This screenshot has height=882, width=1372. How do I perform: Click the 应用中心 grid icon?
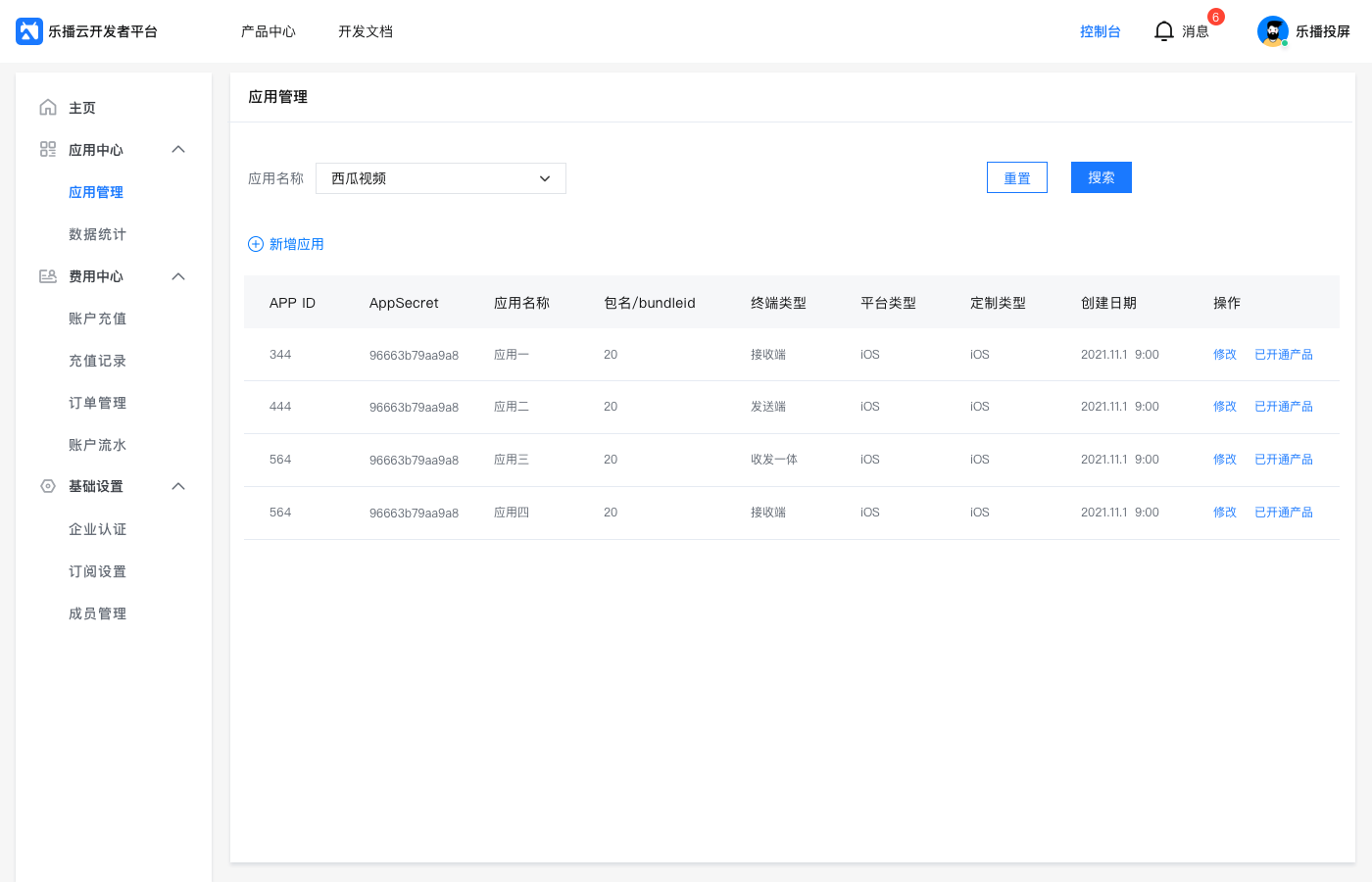tap(48, 150)
